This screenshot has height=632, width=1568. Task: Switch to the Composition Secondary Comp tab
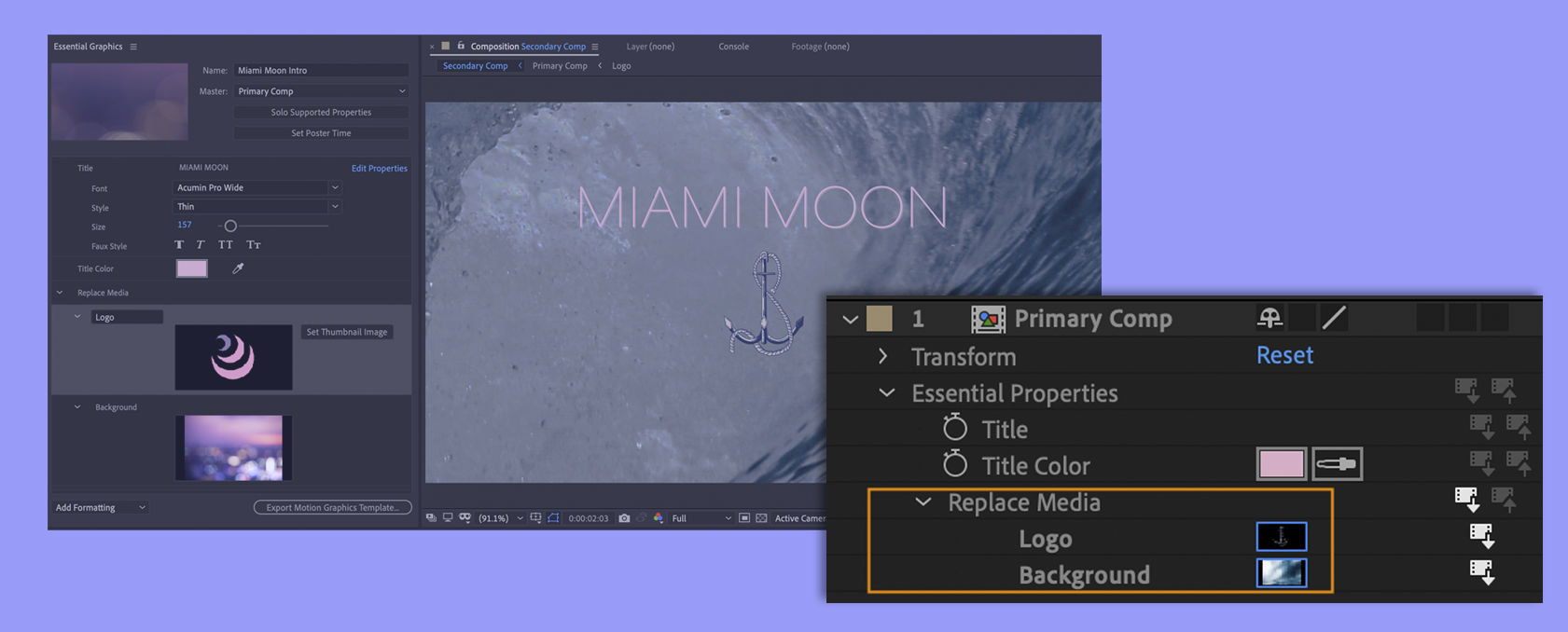tap(528, 47)
